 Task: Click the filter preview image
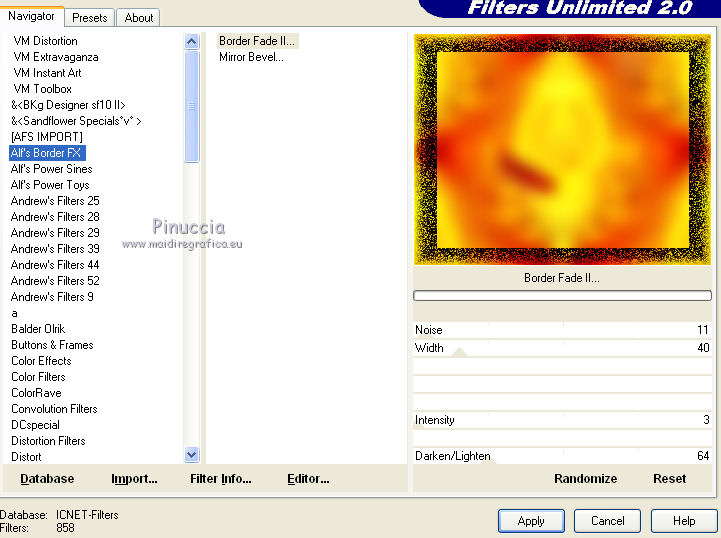[562, 149]
